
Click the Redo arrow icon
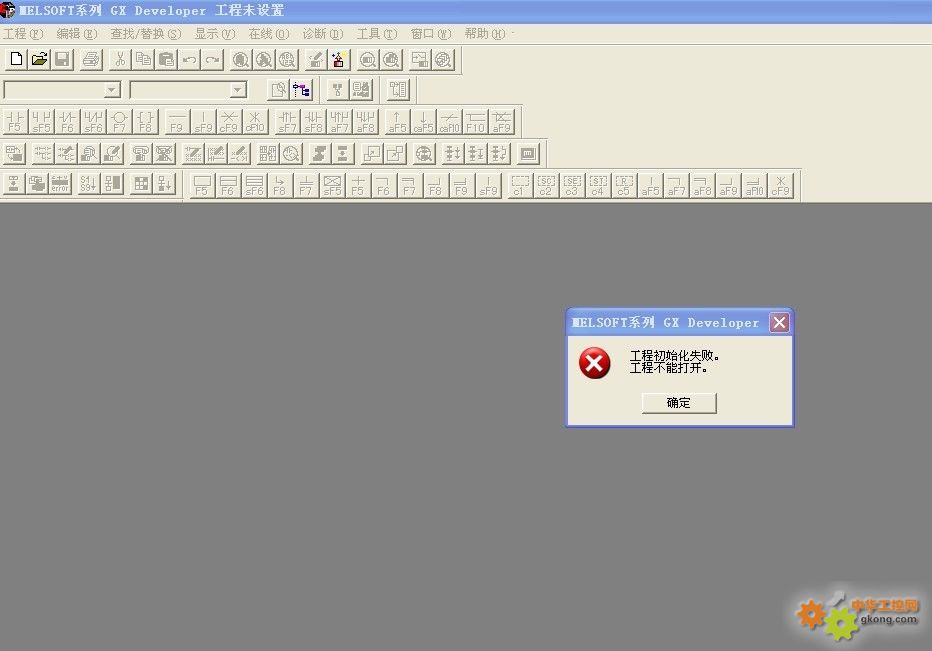point(213,59)
